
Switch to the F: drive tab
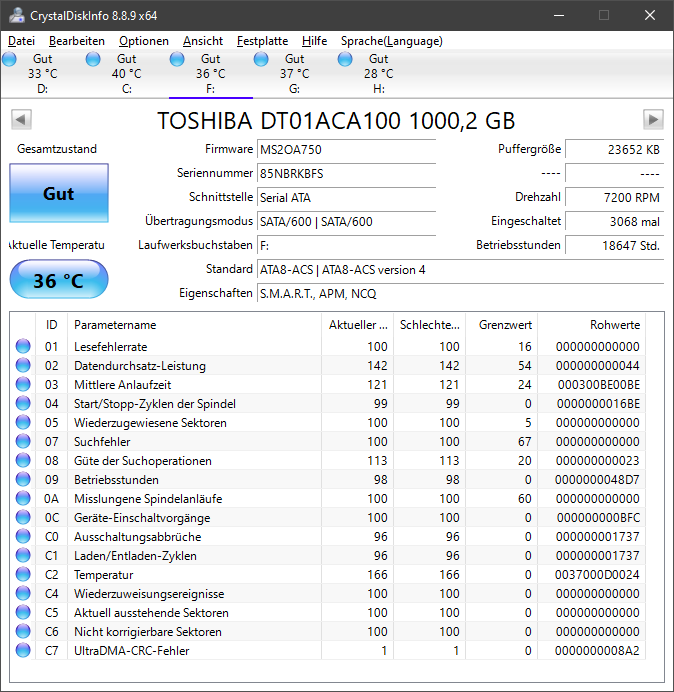click(x=211, y=74)
